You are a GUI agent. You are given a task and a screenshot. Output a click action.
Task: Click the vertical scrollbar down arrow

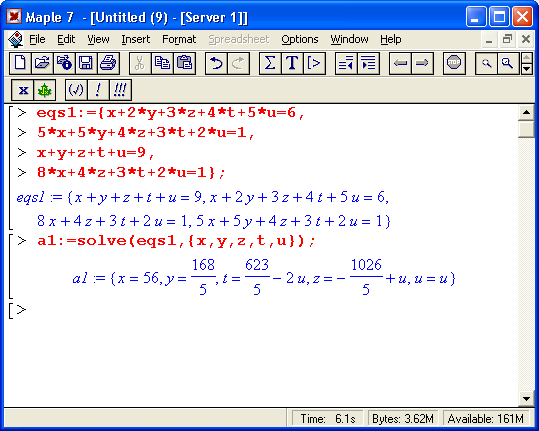pos(526,399)
